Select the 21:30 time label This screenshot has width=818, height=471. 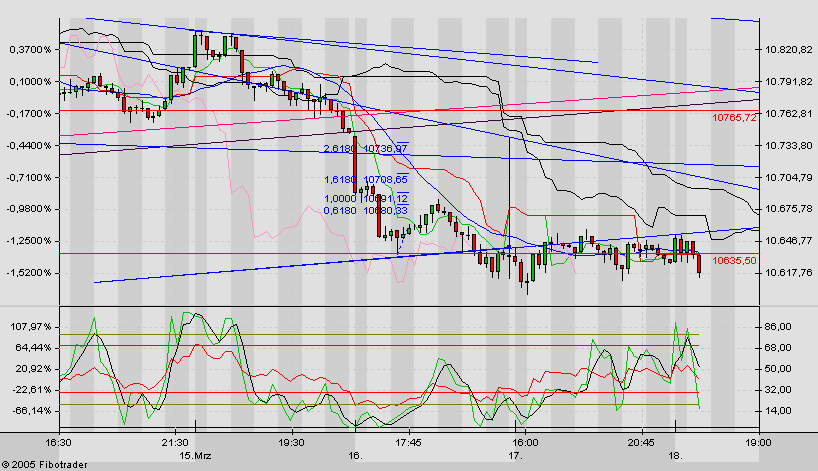pos(175,443)
